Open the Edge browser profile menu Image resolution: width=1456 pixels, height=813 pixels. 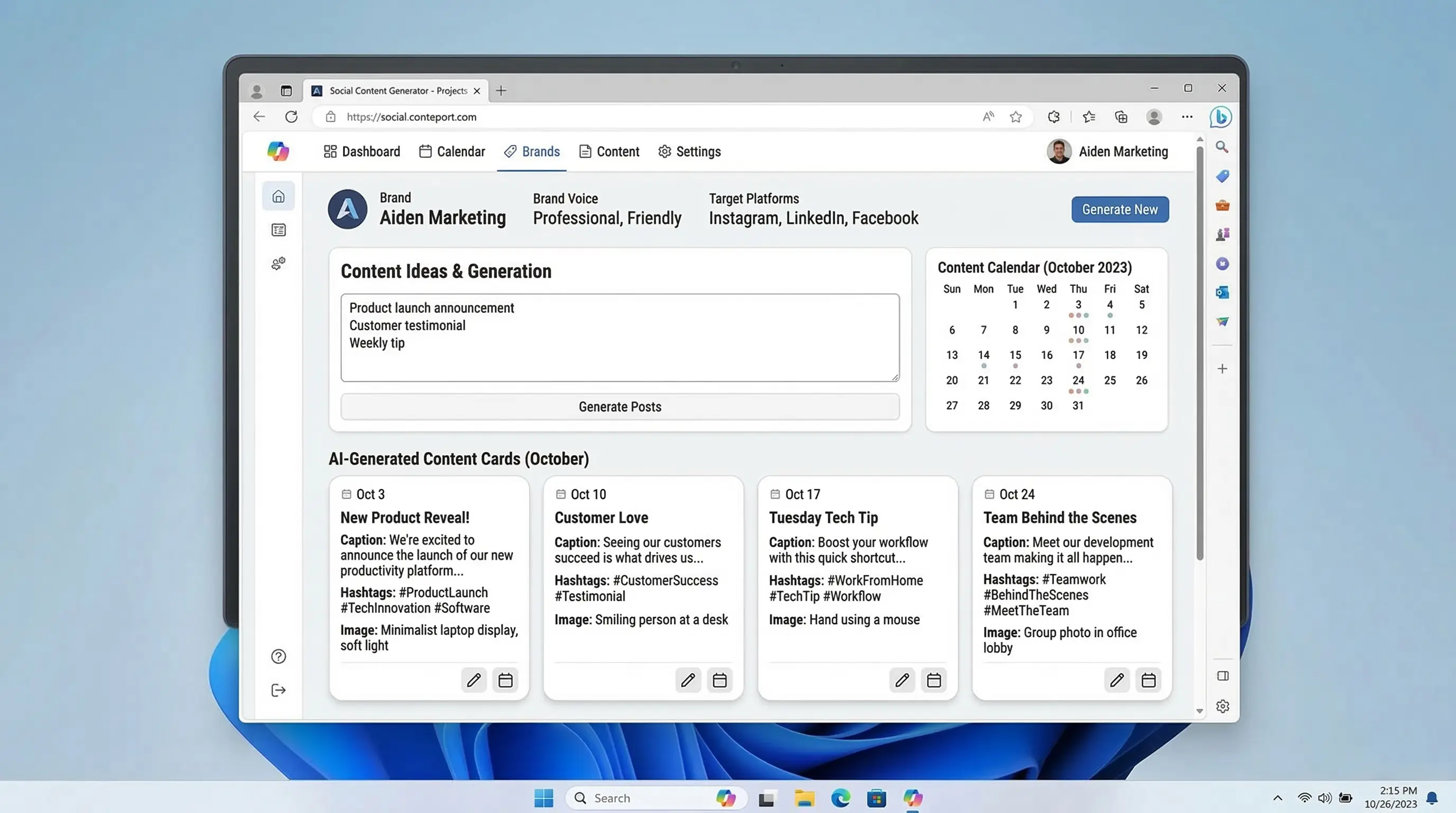(1154, 116)
